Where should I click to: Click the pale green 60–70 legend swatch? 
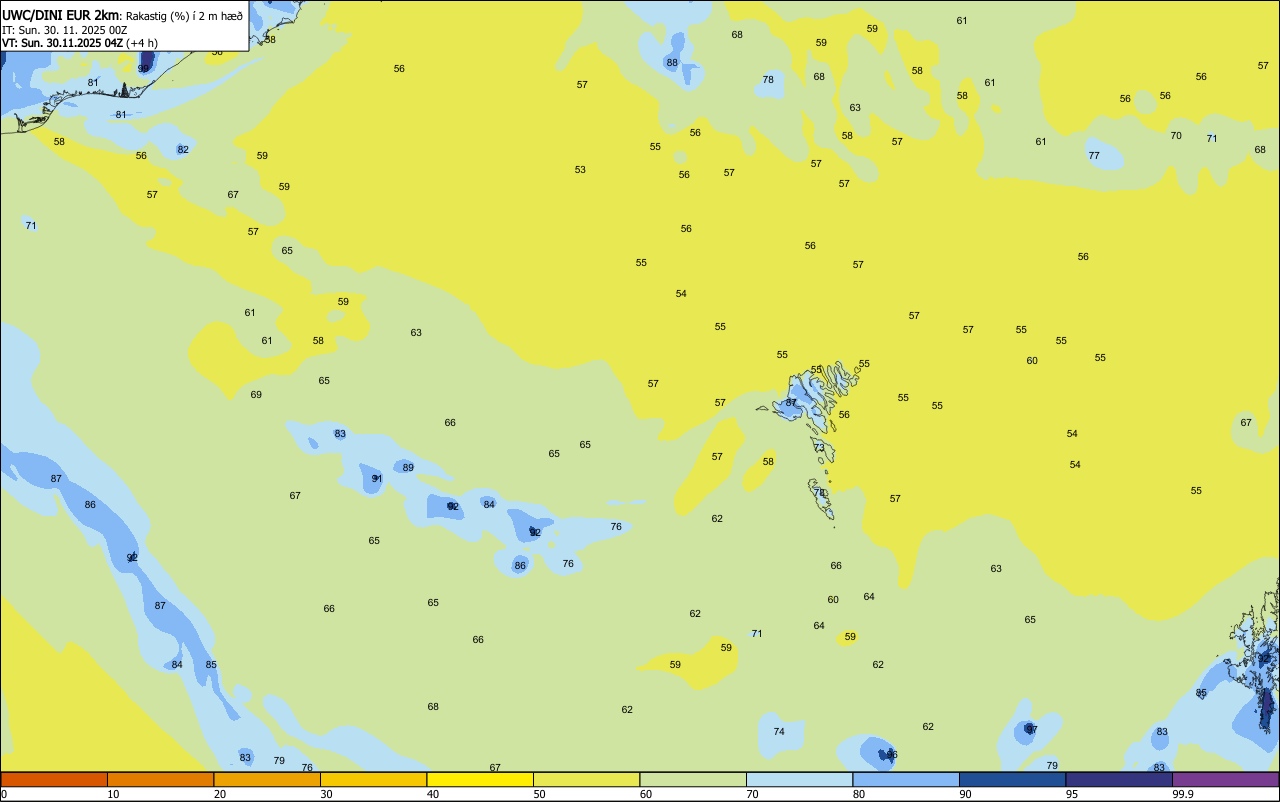[x=693, y=779]
